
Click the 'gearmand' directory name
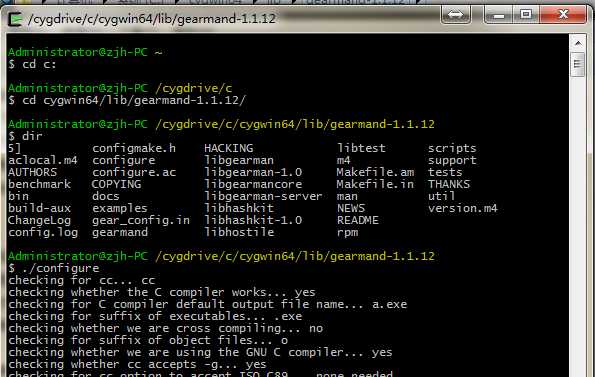[x=120, y=232]
